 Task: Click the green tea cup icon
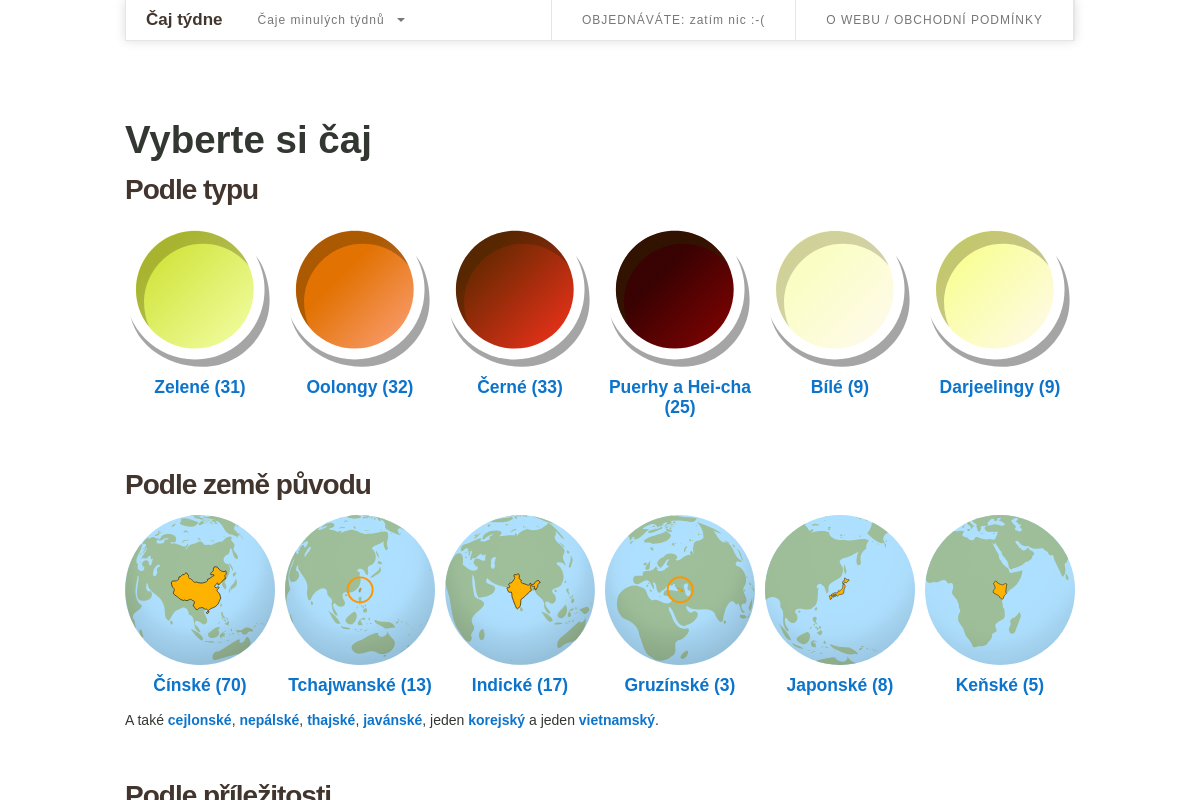200,297
